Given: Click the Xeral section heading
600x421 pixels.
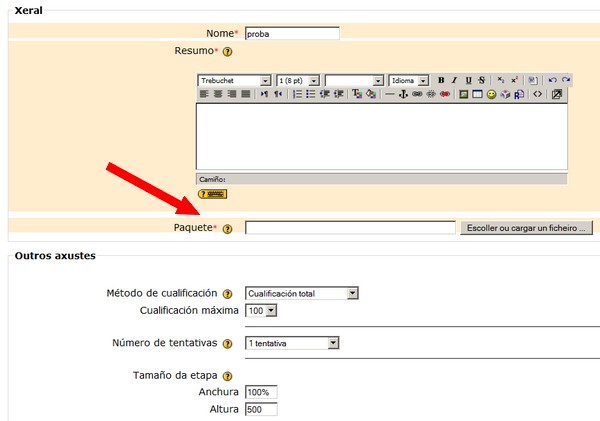Looking at the screenshot, I should pyautogui.click(x=28, y=10).
